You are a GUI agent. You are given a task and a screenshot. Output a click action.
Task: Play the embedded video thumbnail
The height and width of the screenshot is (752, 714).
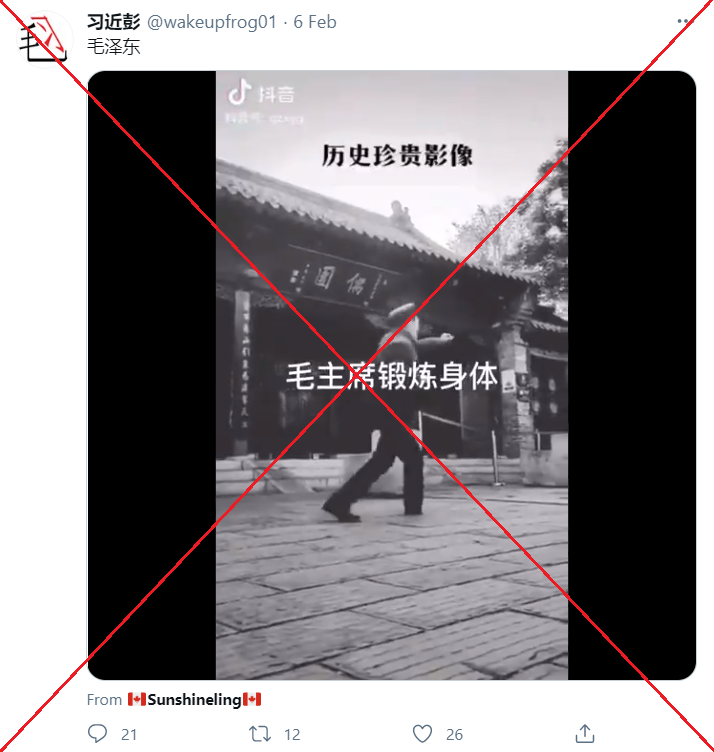coord(391,375)
